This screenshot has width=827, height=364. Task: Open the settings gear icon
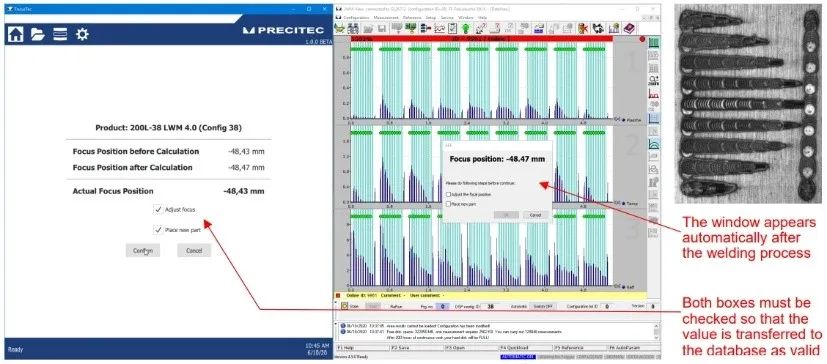click(82, 34)
